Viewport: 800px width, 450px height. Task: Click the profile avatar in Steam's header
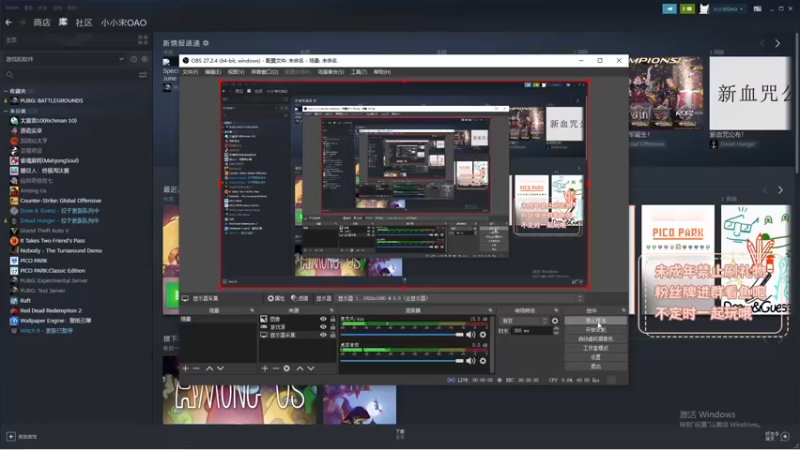tap(704, 9)
